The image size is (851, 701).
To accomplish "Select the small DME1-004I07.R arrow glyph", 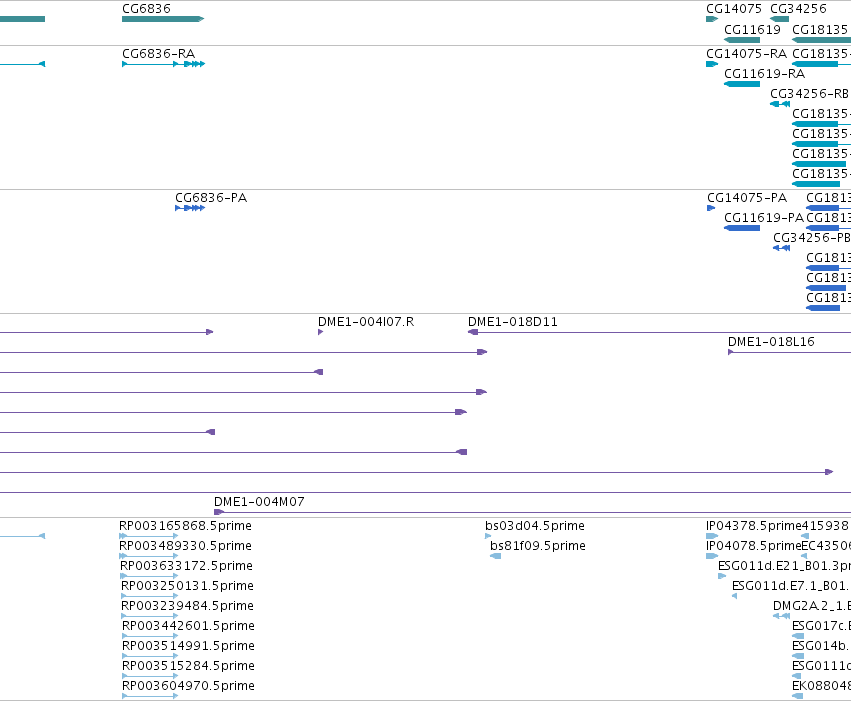I will click(320, 332).
